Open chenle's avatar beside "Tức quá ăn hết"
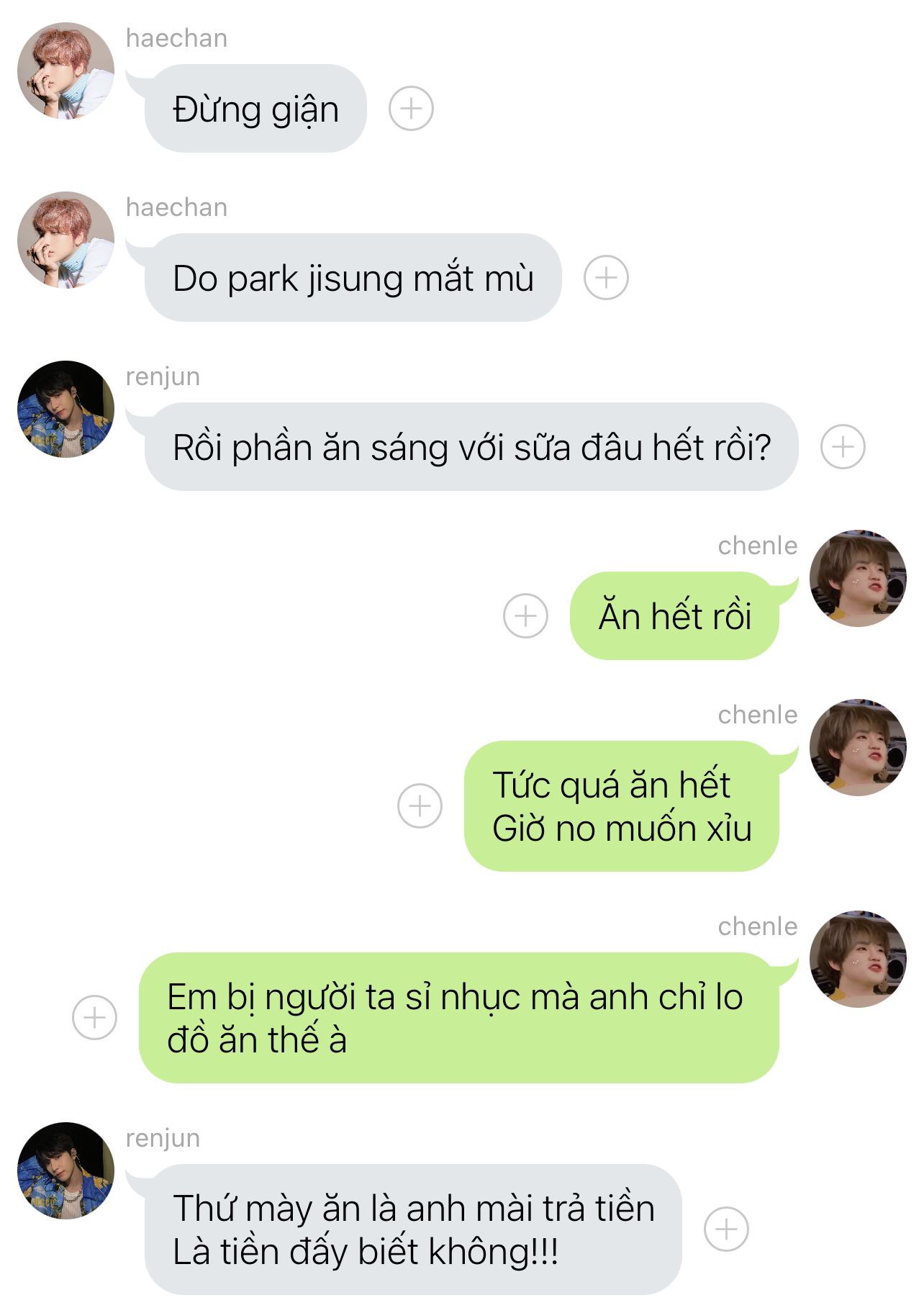 pyautogui.click(x=858, y=747)
